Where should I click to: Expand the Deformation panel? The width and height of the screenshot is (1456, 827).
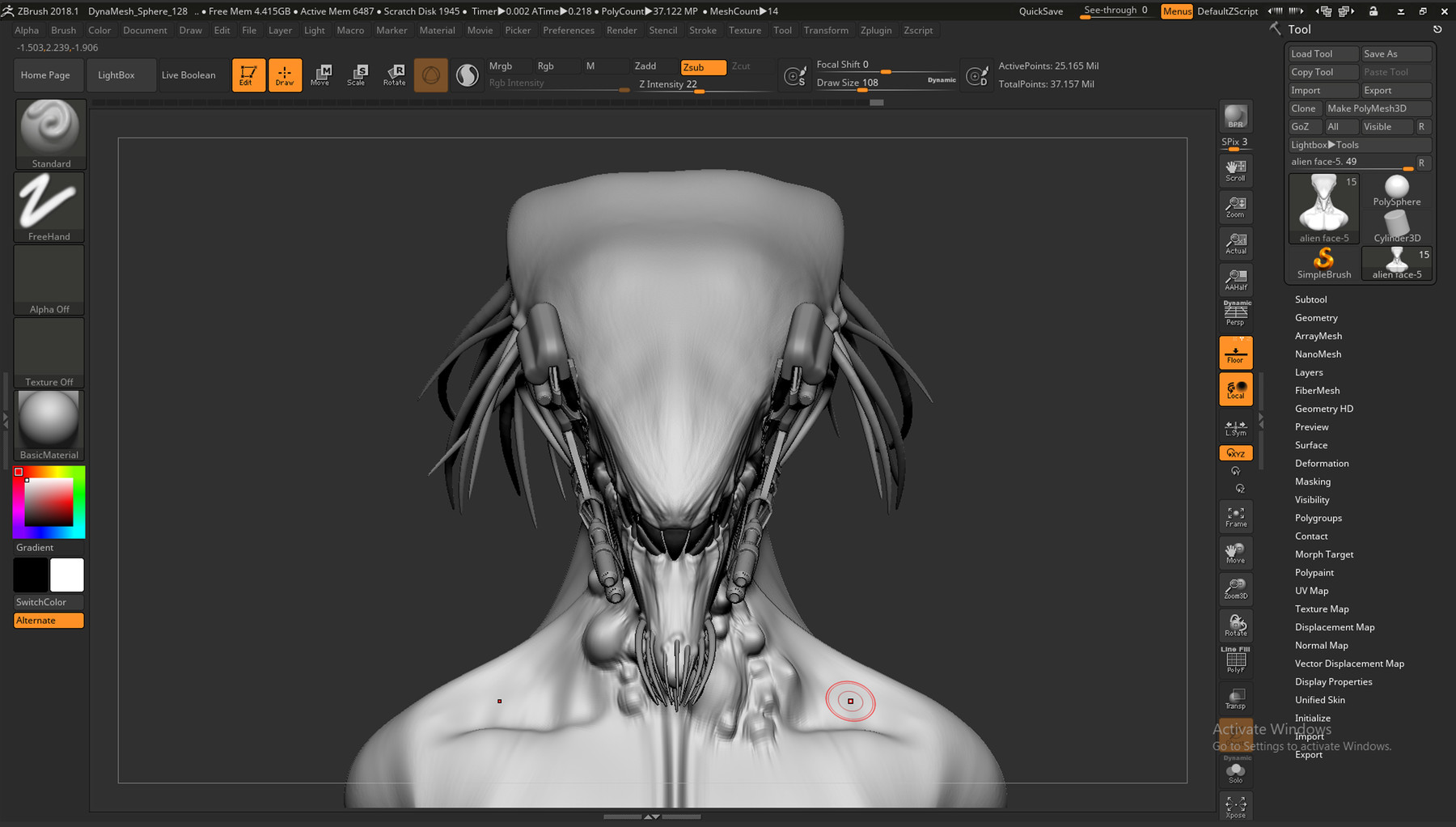click(x=1322, y=463)
